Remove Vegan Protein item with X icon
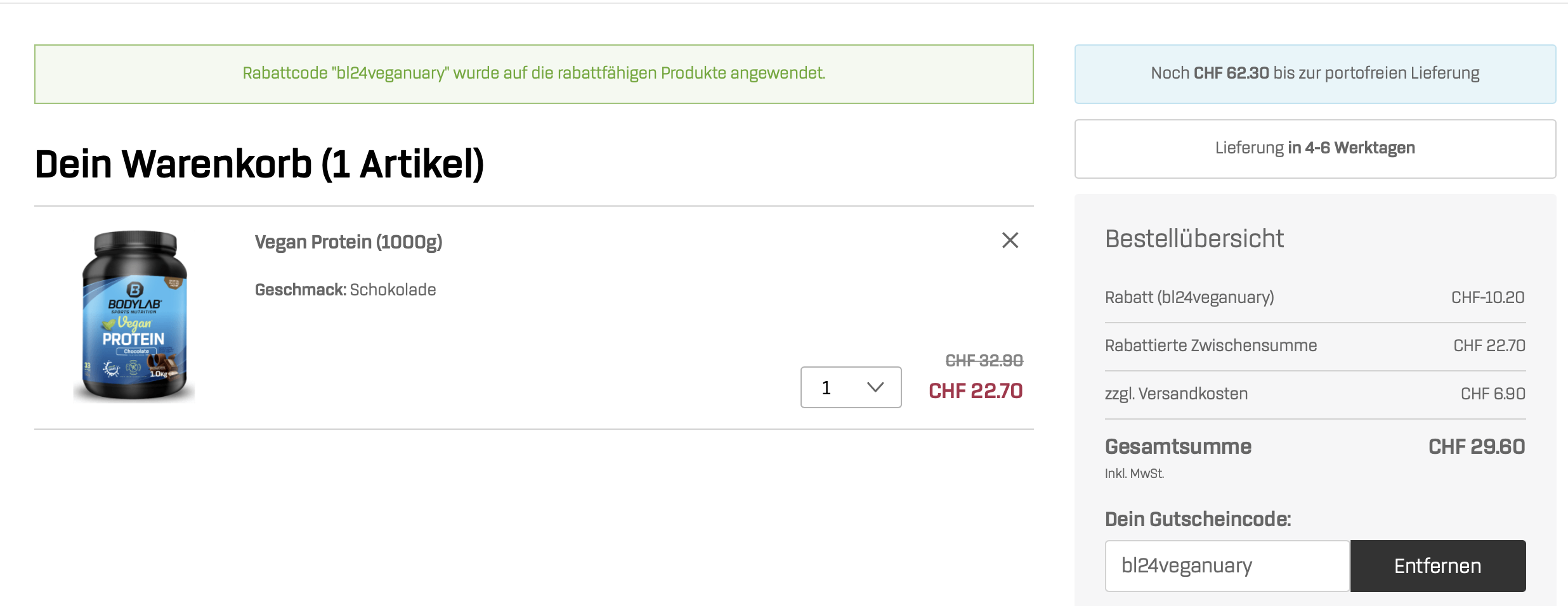Viewport: 1568px width, 606px height. pos(1010,240)
